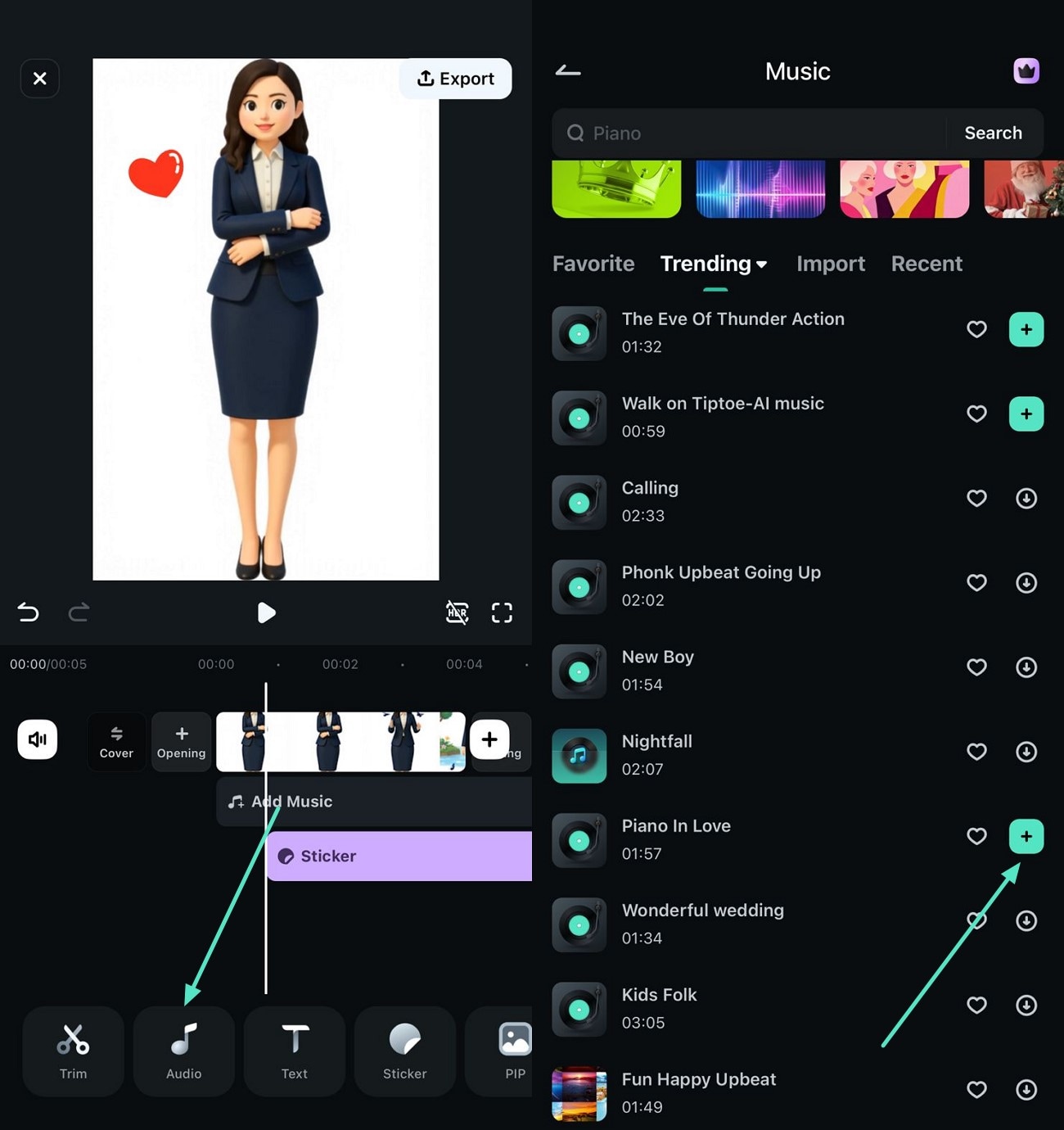
Task: Open the pink women illustration category
Action: [x=904, y=189]
